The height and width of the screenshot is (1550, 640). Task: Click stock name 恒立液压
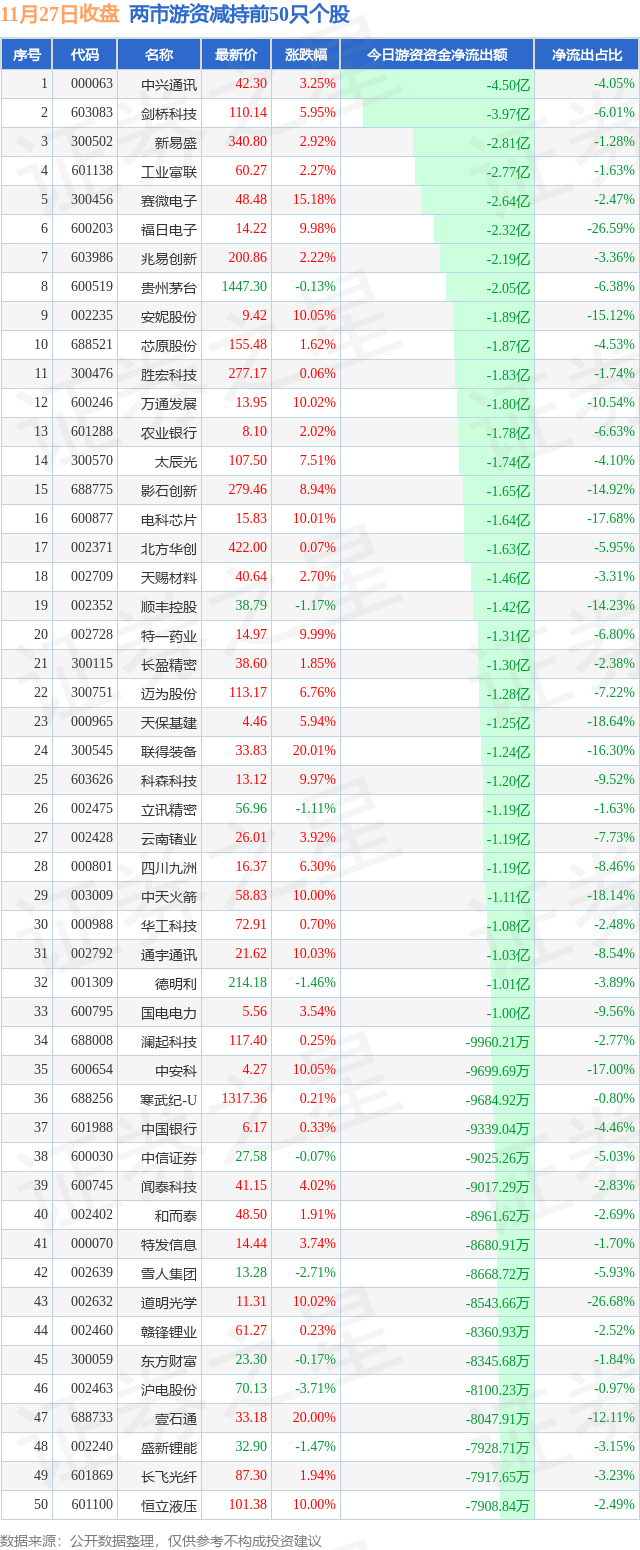[169, 1505]
